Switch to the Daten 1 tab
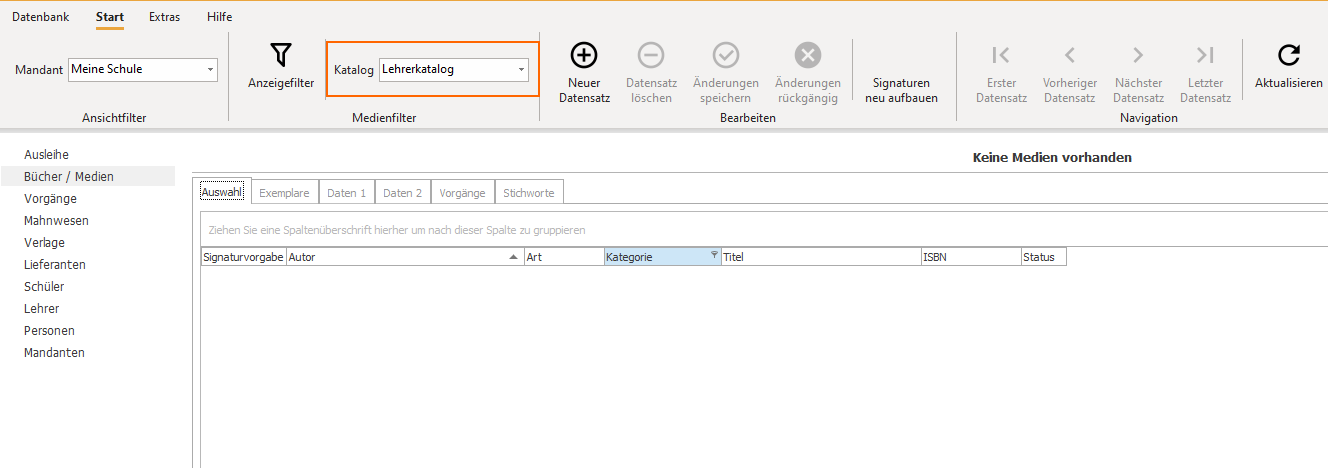Screen dimensions: 1328x468 [347, 193]
